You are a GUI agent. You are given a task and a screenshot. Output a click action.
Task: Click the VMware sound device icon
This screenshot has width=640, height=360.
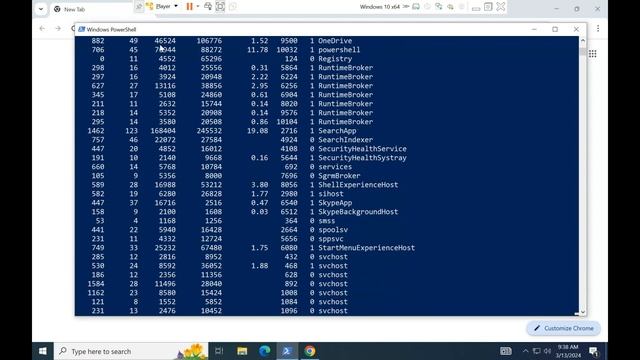451,7
